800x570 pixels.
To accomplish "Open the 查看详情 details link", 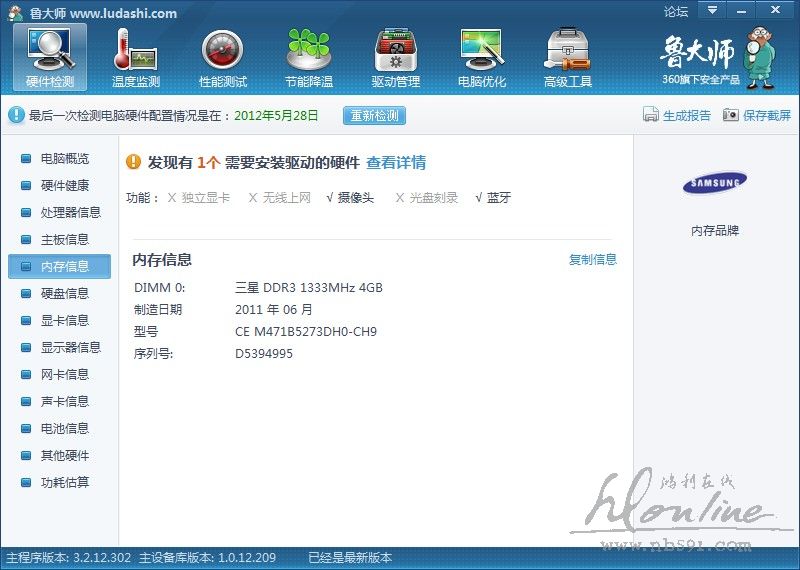I will point(396,163).
